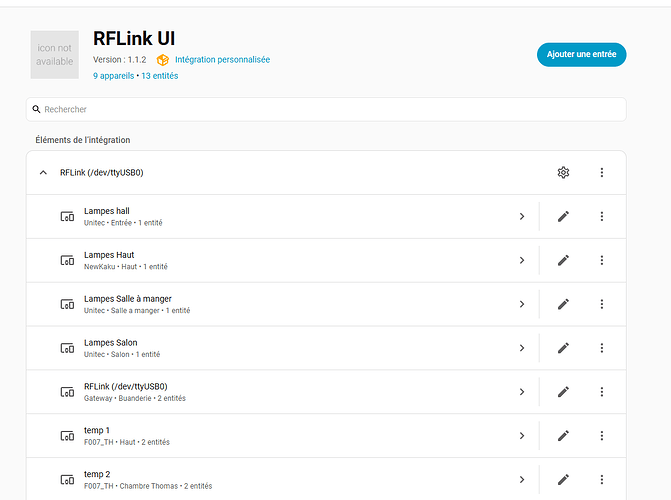Click 'F007_TH • Chambre Thomas • 2 entités' subtitle
The width and height of the screenshot is (671, 500).
tap(148, 486)
